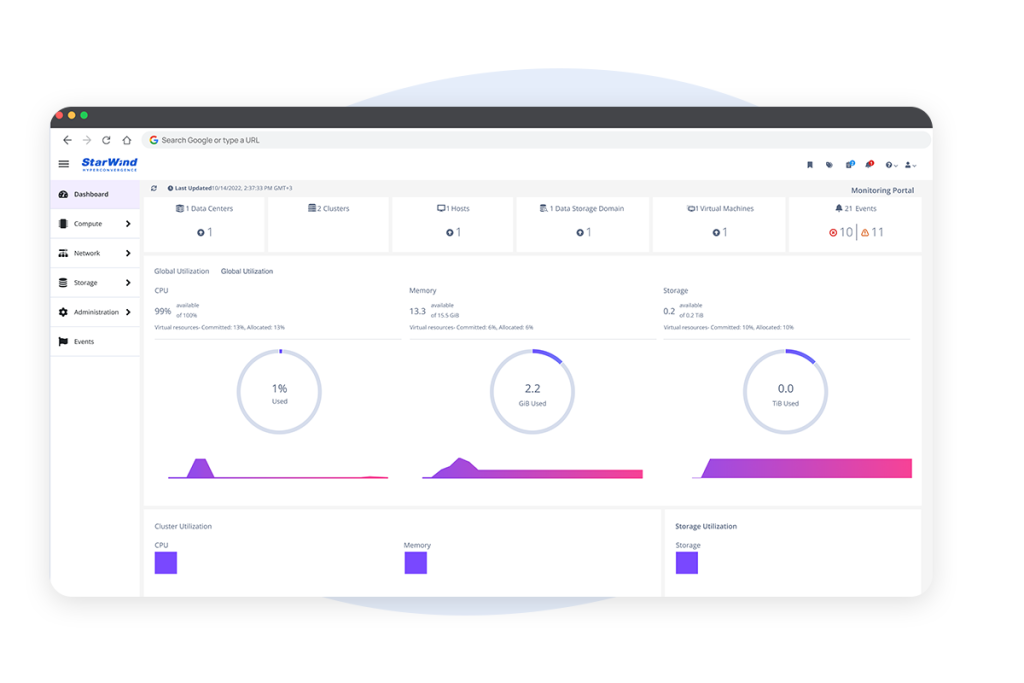Screen dimensions: 1024x683
Task: Click the bookmark icon in top bar
Action: tap(810, 165)
